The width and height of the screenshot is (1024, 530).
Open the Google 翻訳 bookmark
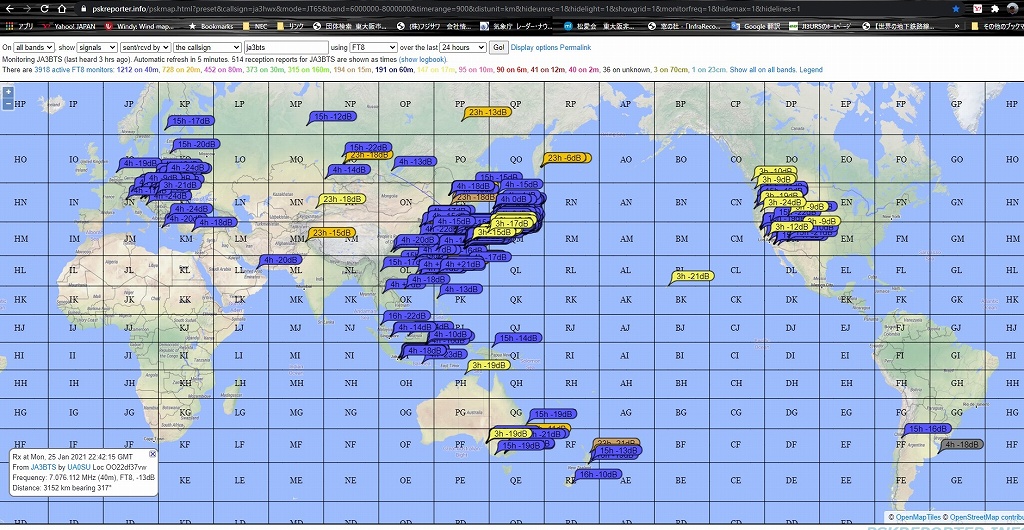(754, 26)
